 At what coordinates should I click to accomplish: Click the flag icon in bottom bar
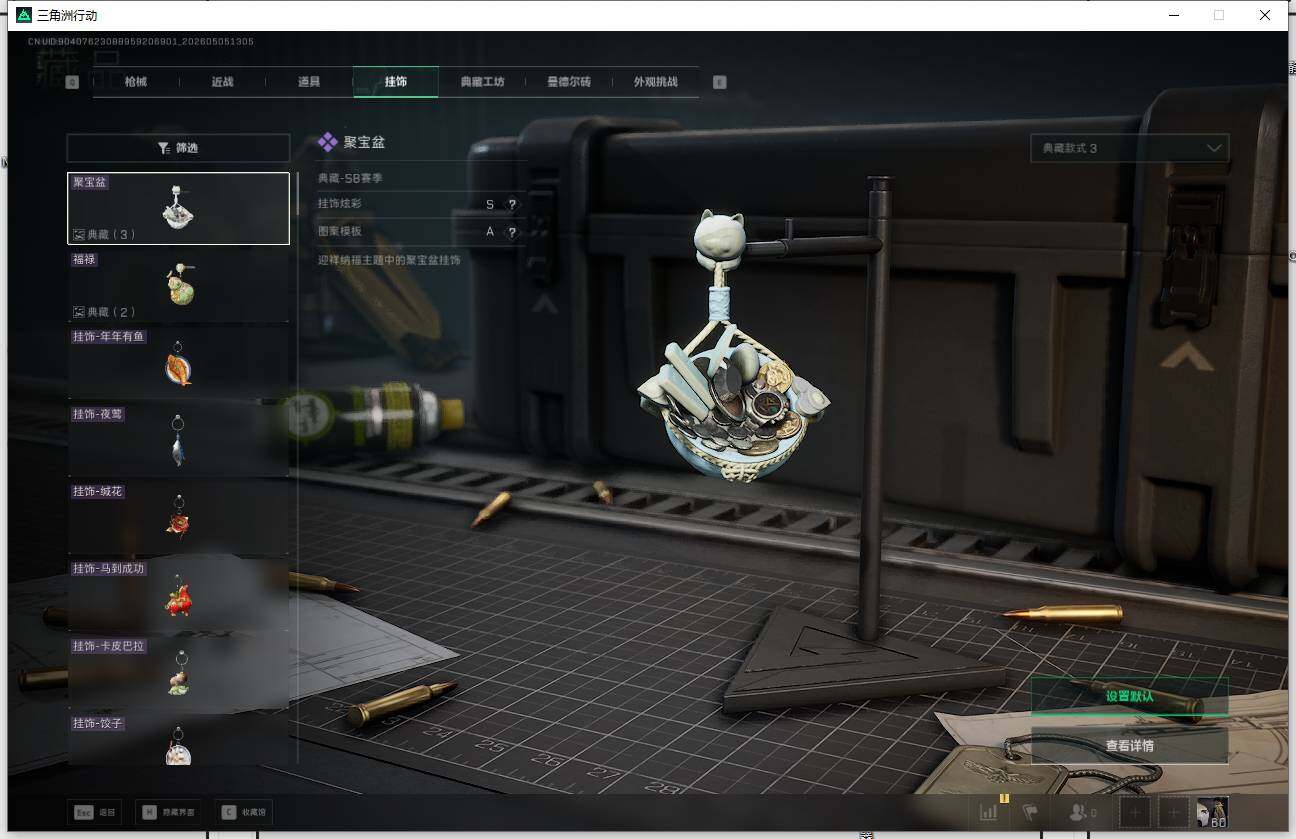1029,813
